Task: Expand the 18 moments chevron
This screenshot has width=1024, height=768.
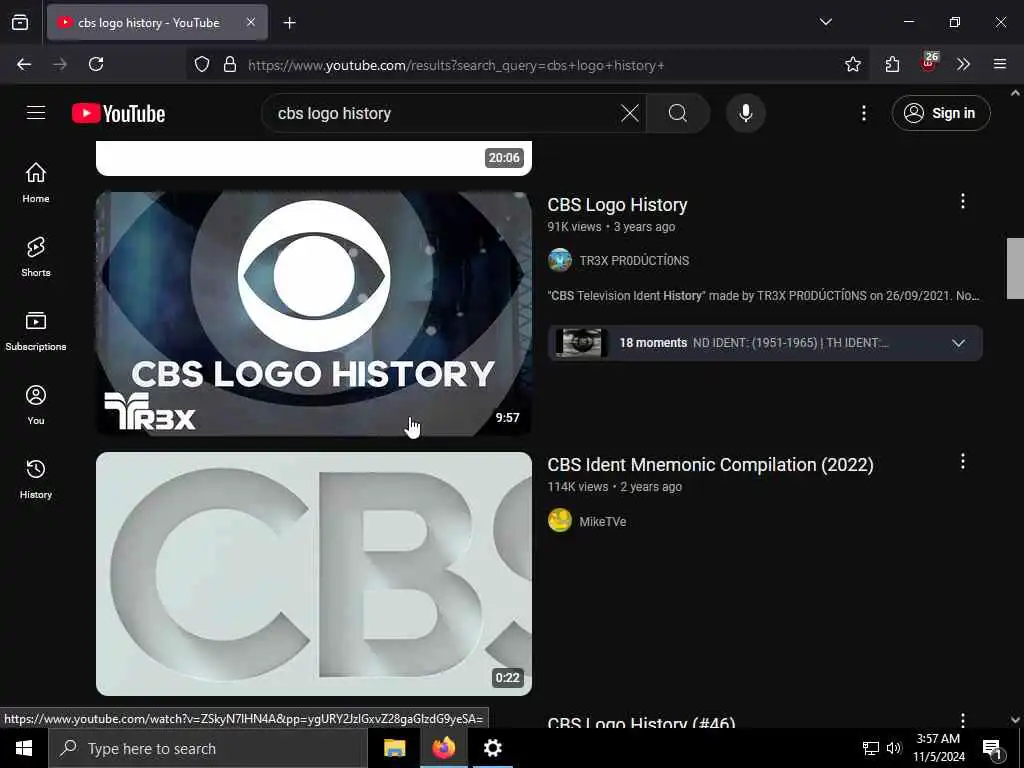Action: coord(958,344)
